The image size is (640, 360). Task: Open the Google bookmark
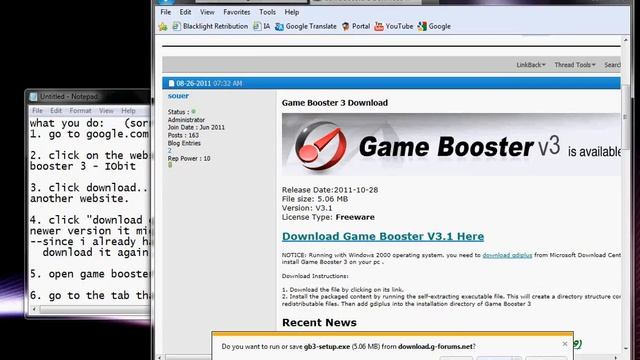[x=434, y=27]
